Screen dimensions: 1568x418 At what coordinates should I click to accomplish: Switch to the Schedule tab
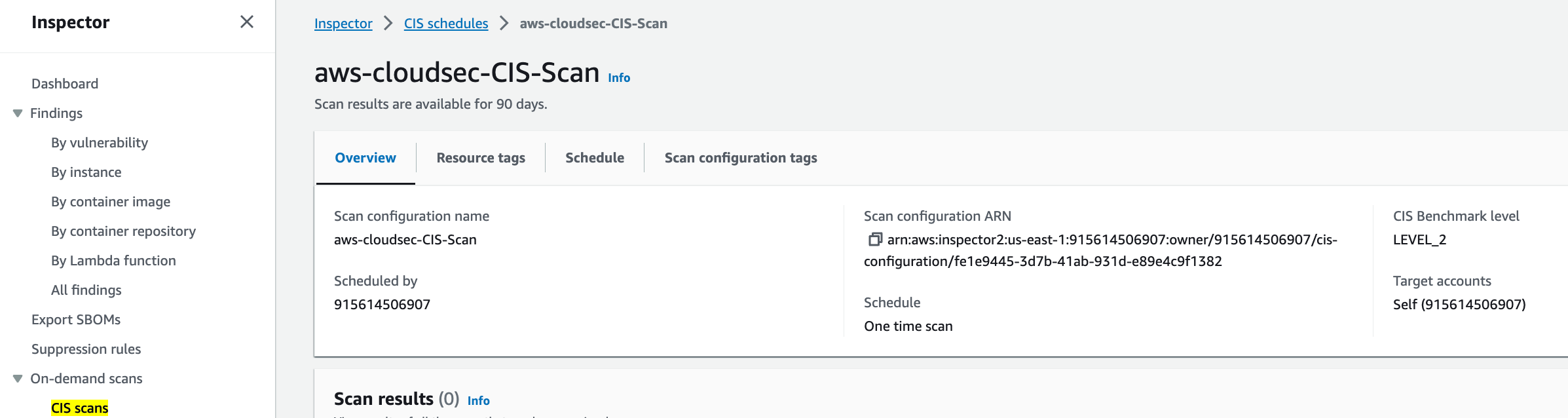[595, 158]
